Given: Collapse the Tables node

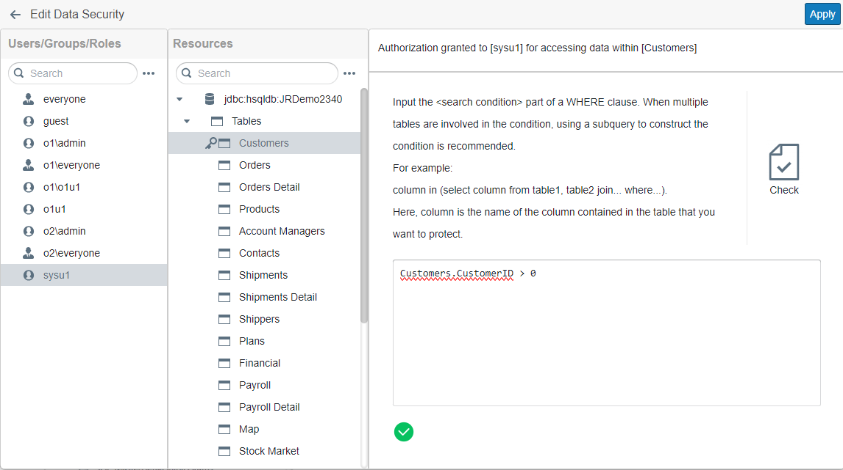Looking at the screenshot, I should [187, 121].
